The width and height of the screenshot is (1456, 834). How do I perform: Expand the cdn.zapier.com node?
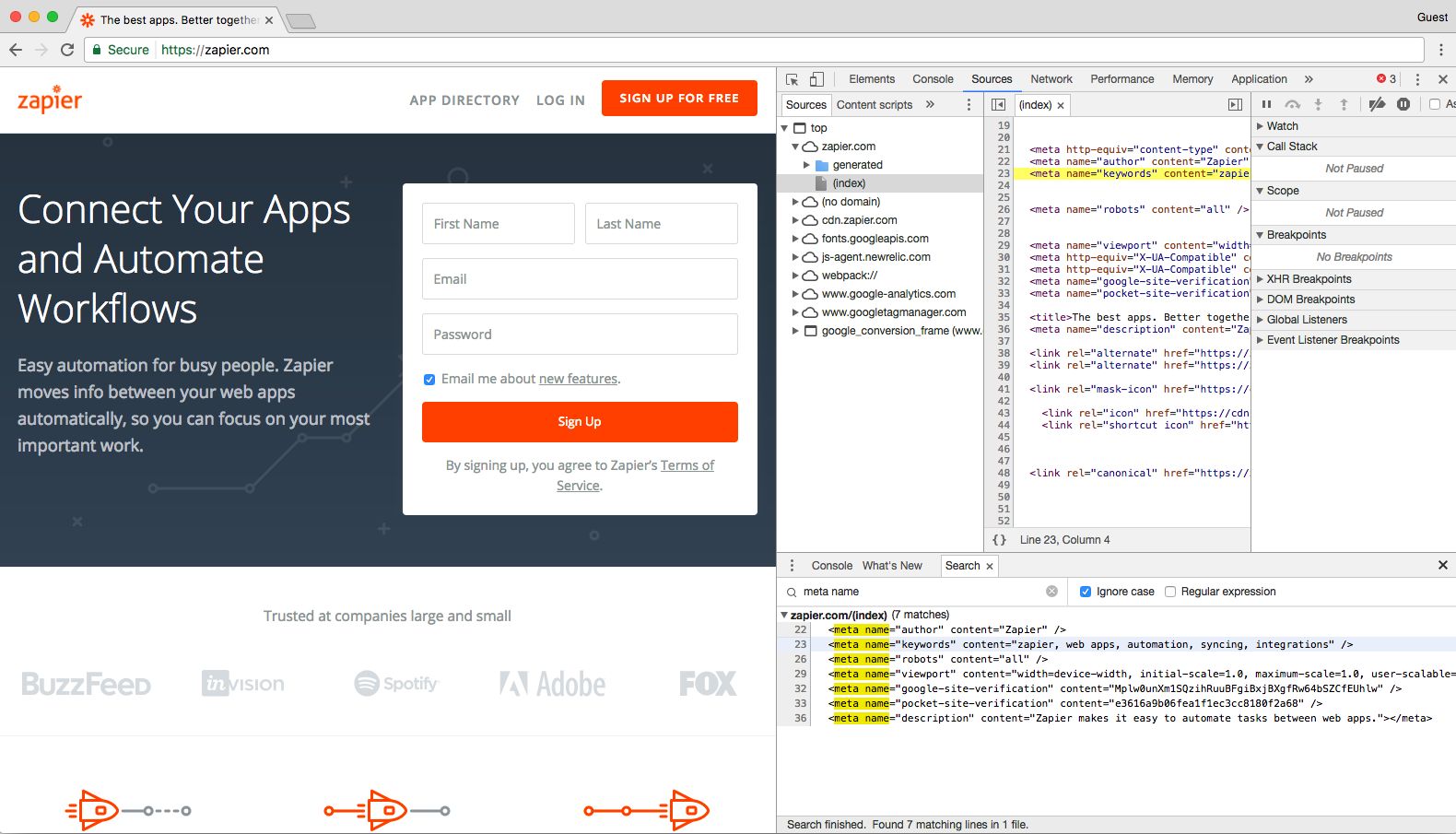click(795, 220)
